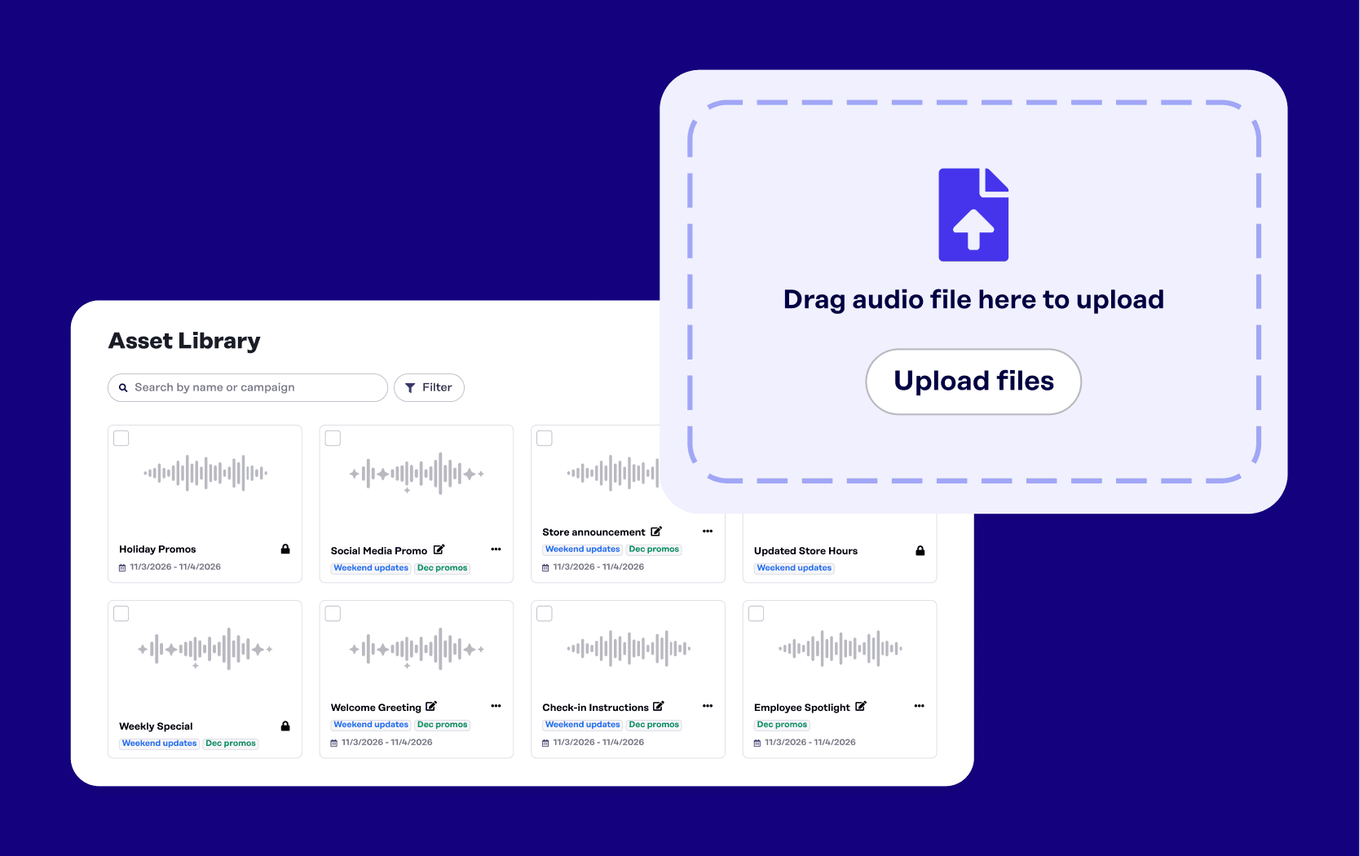Click the Employee Spotlight title

(x=802, y=707)
